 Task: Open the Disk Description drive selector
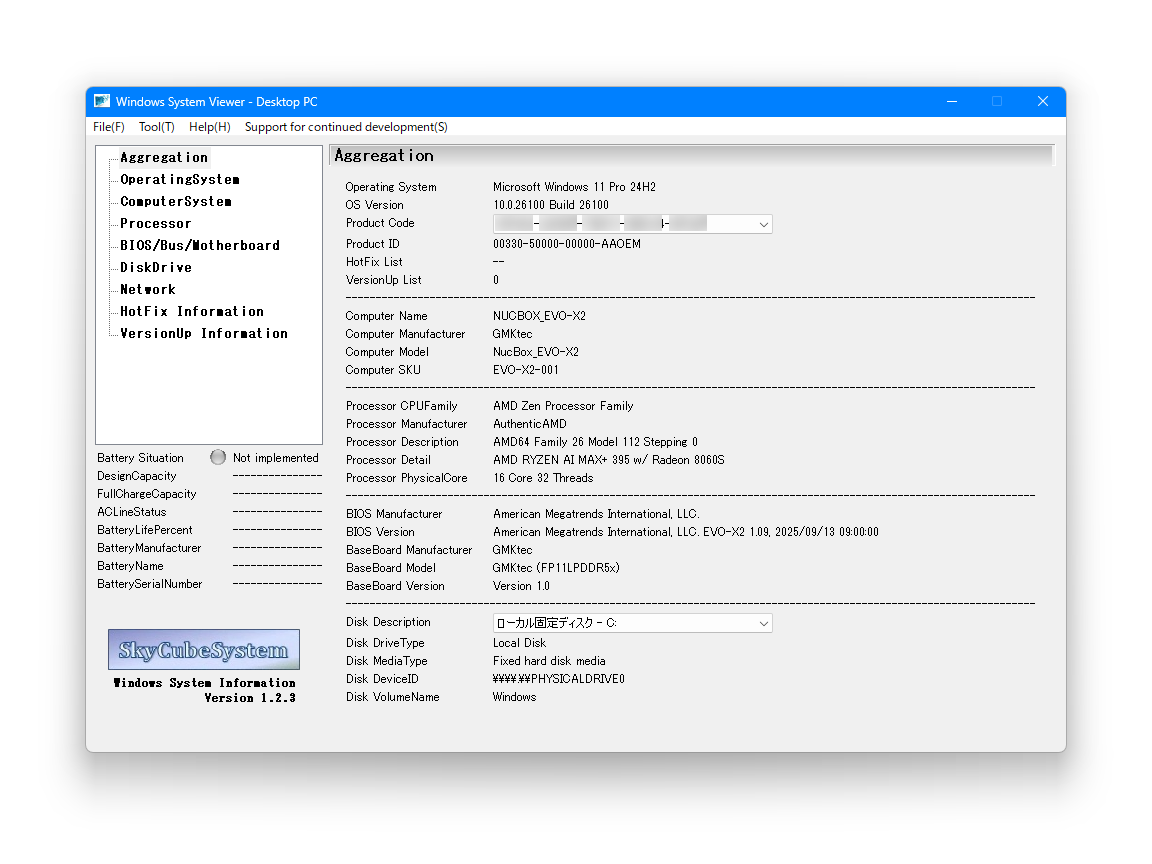pyautogui.click(x=630, y=622)
